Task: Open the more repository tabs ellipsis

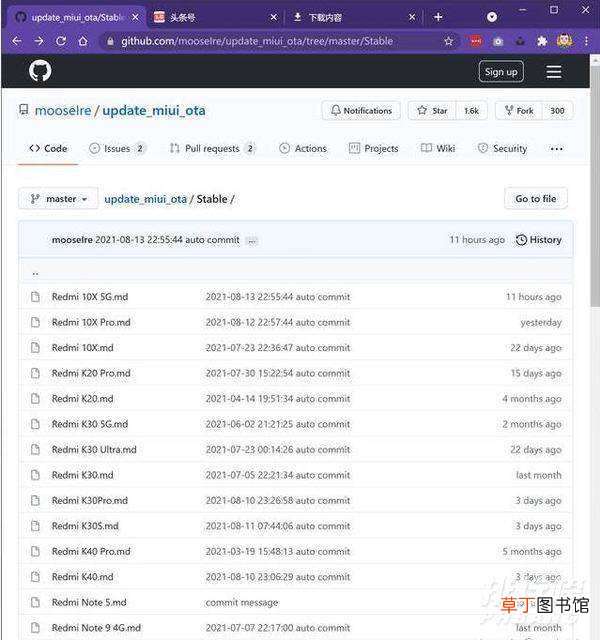Action: 556,149
